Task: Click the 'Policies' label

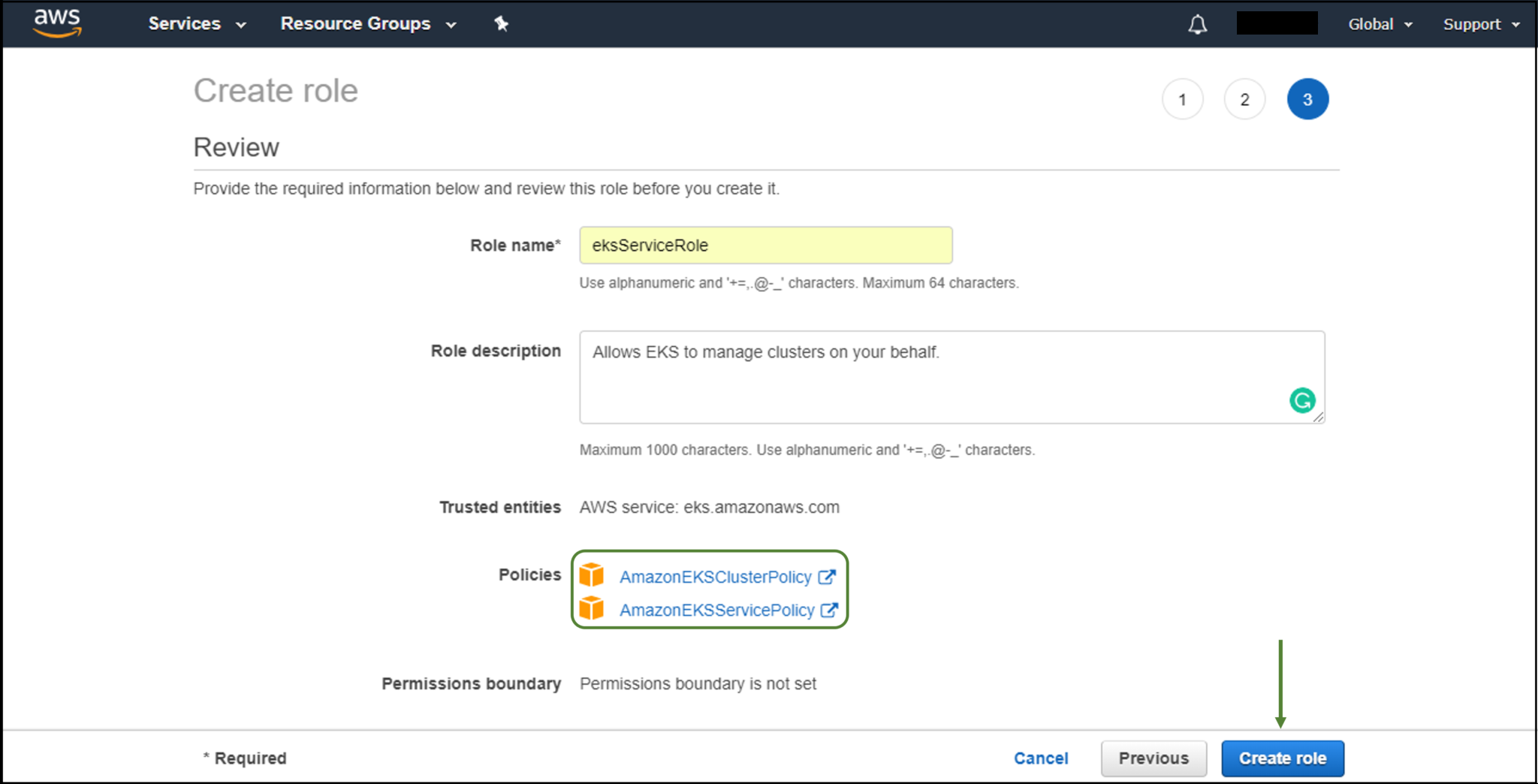Action: click(x=529, y=574)
